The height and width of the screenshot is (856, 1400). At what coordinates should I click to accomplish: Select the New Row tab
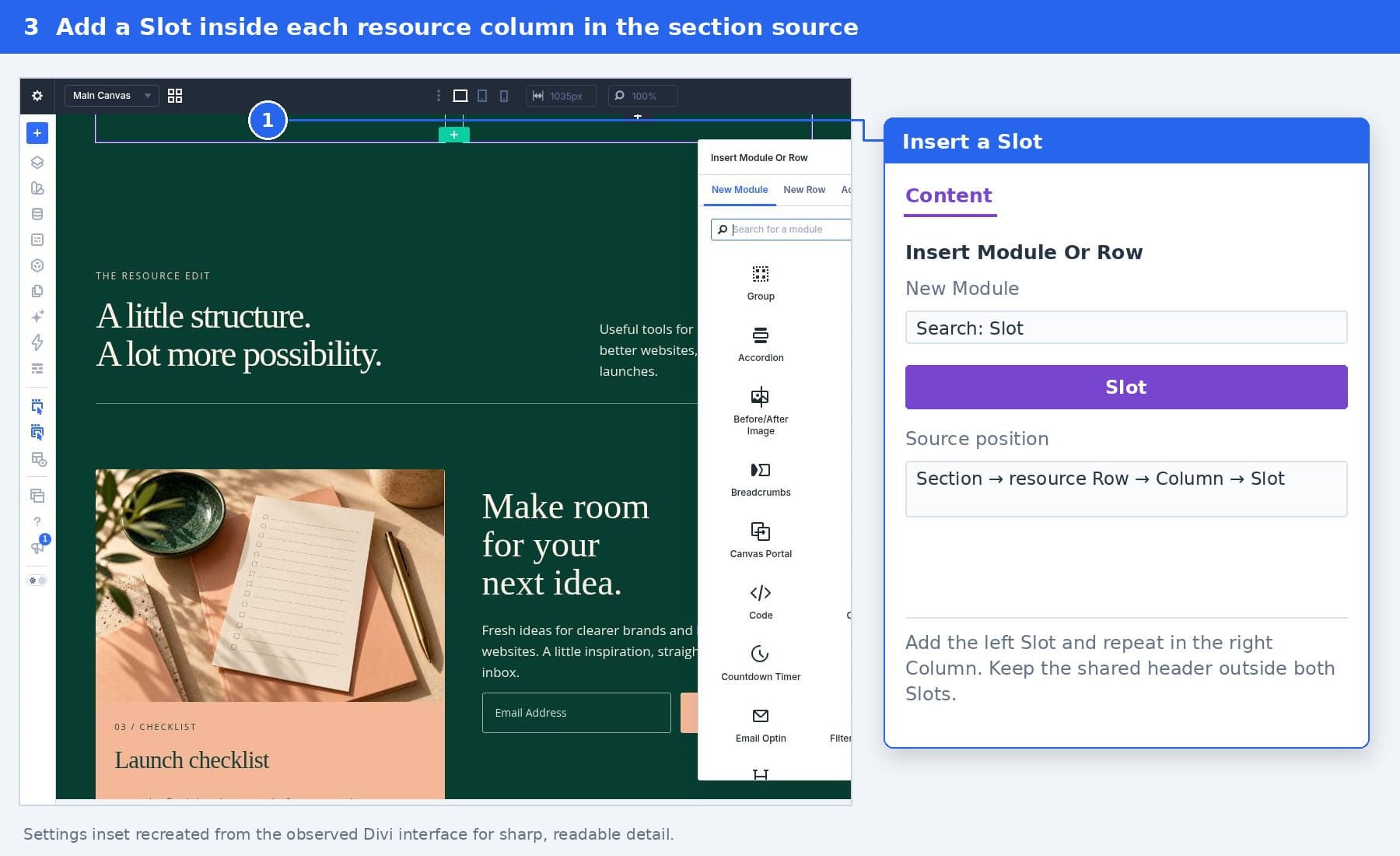804,190
